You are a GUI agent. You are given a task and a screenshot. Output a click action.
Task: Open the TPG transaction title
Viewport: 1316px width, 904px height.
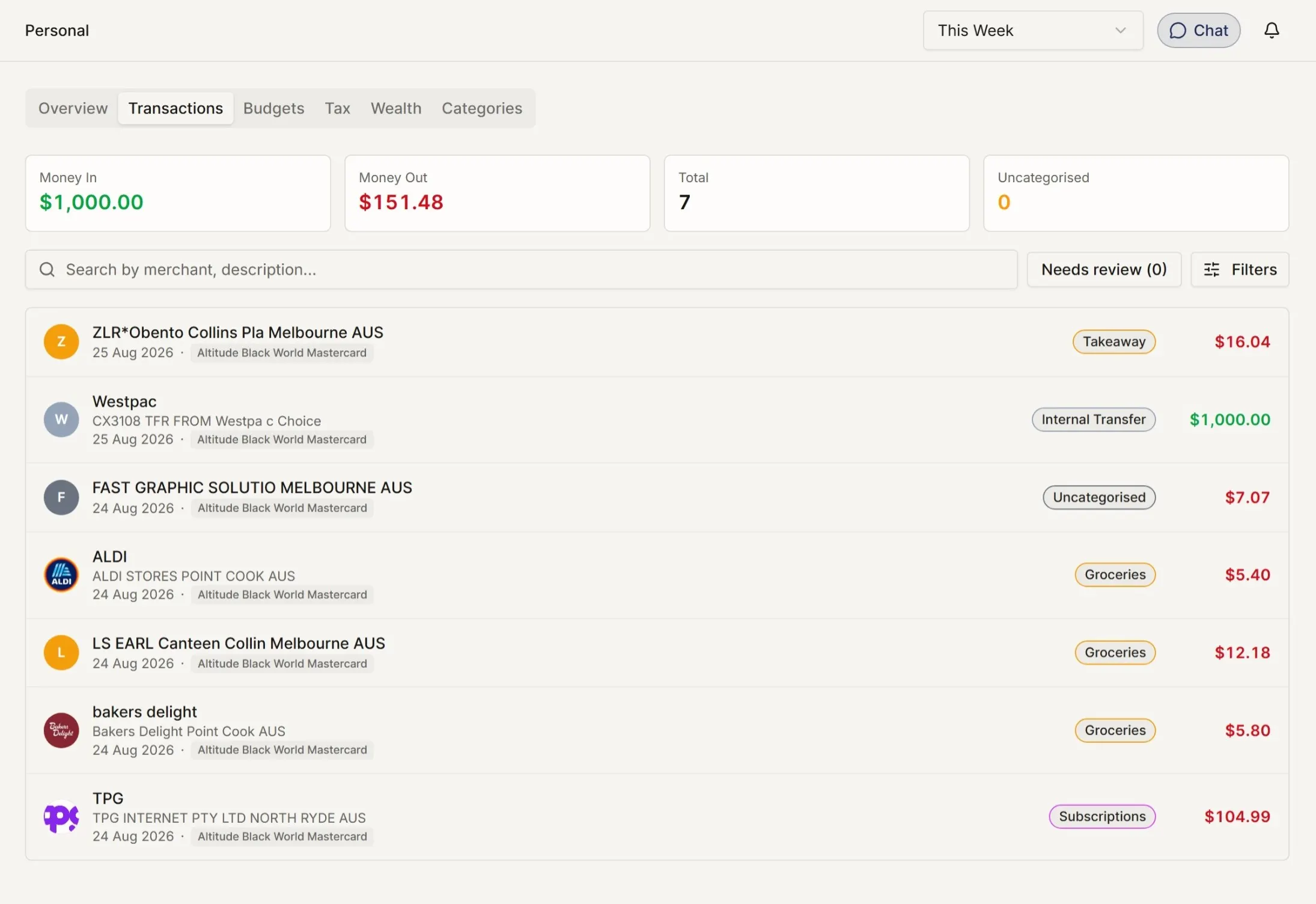click(x=108, y=798)
